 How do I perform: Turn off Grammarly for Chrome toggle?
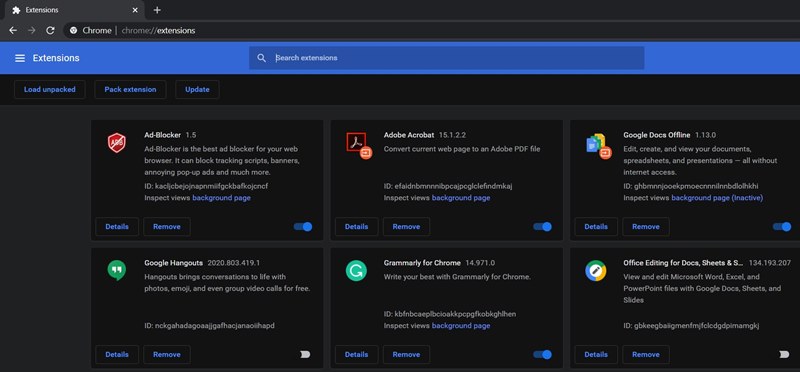click(x=543, y=354)
